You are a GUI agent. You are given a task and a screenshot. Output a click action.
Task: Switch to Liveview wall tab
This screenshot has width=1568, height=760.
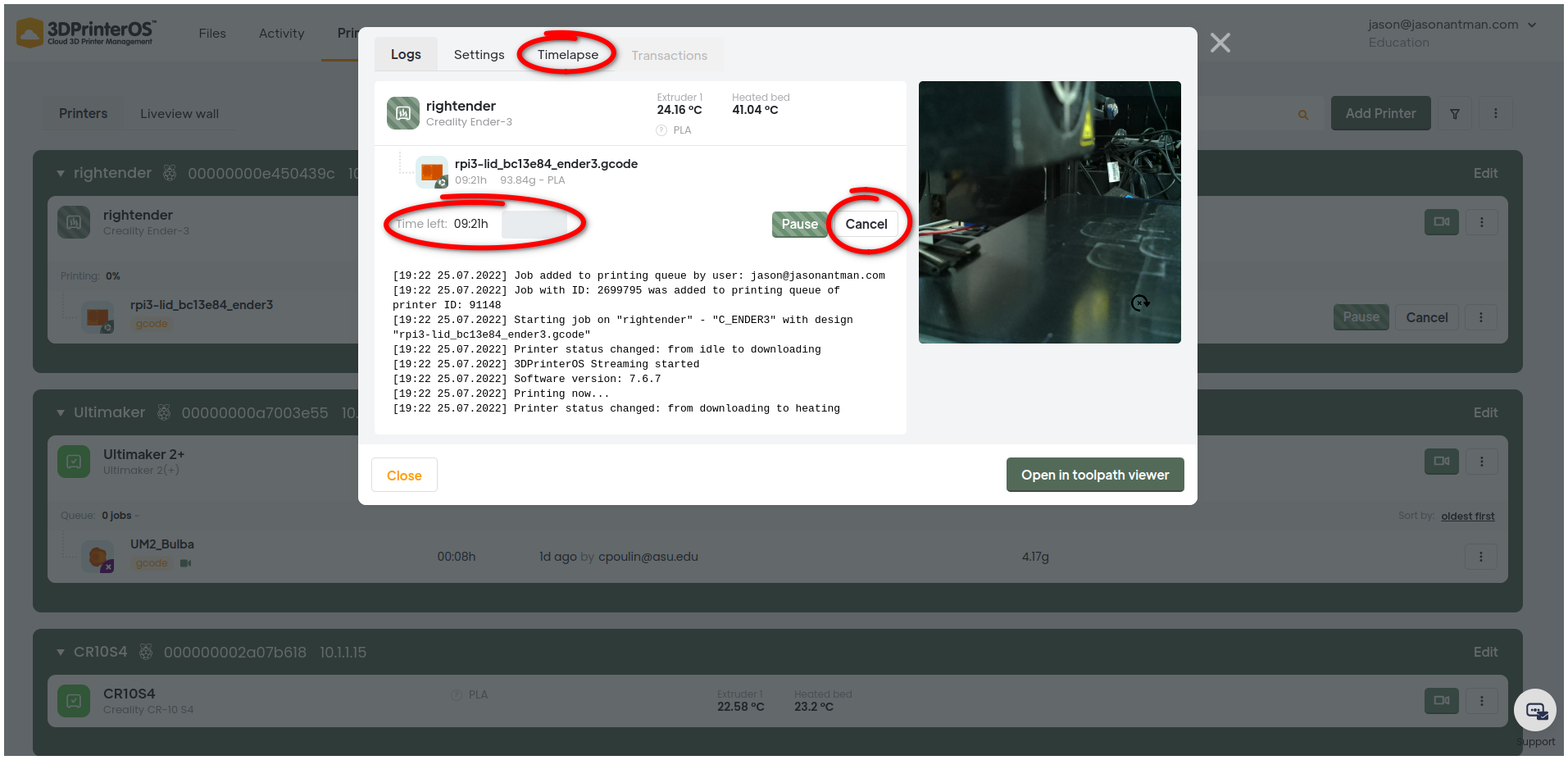[x=180, y=113]
